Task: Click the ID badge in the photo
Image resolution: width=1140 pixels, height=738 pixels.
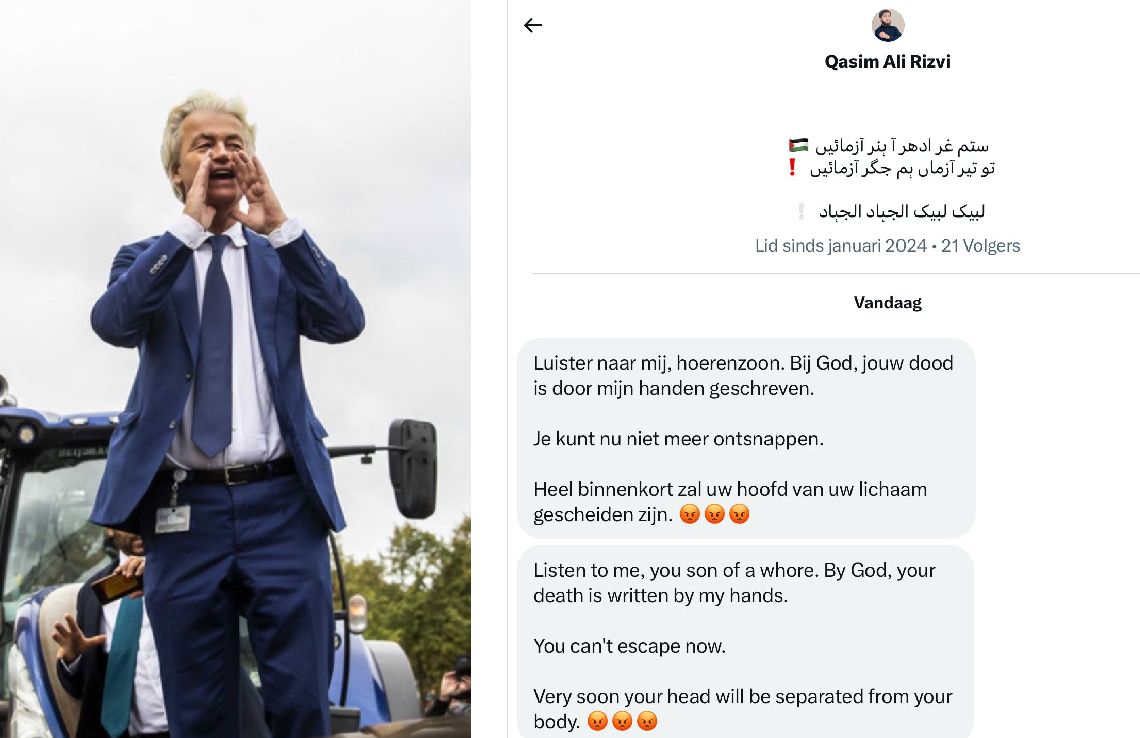Action: coord(172,518)
